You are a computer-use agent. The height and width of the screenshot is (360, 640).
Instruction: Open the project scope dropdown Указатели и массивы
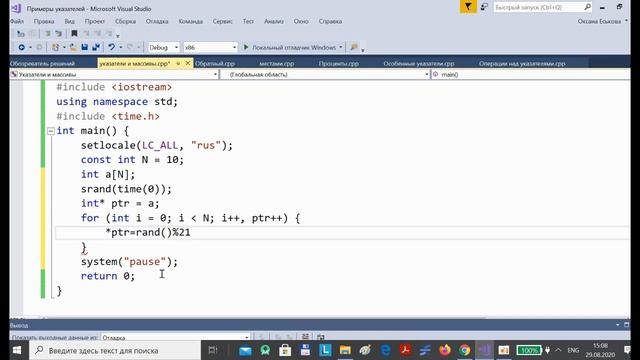(x=114, y=75)
